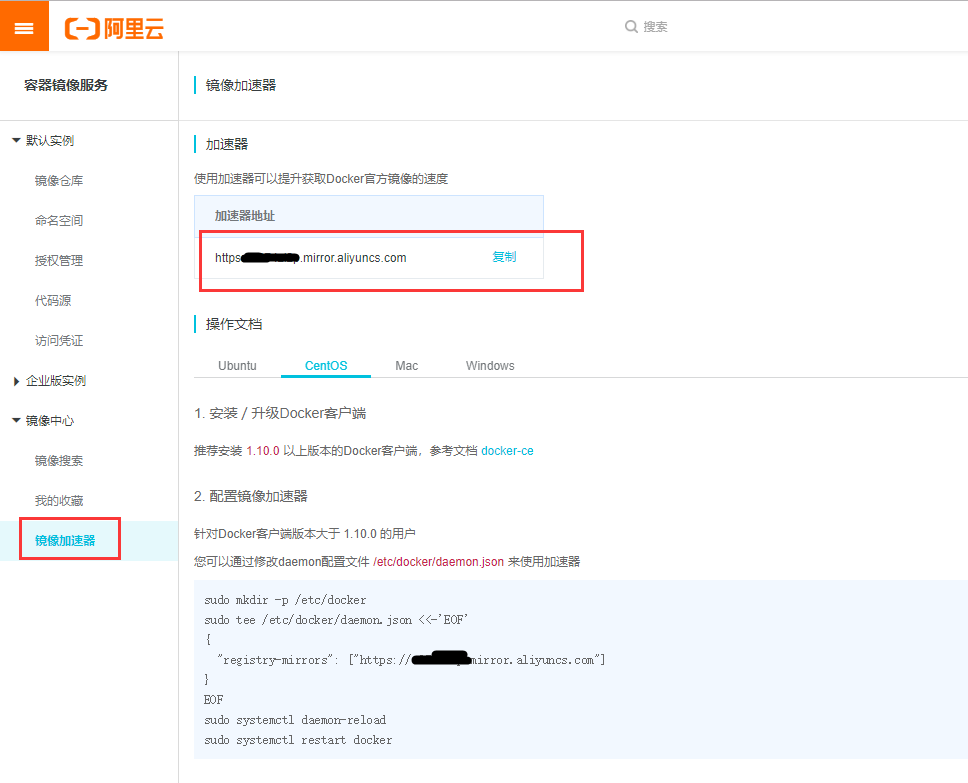Open 我的收藏 in sidebar
The width and height of the screenshot is (968, 783).
pos(59,501)
